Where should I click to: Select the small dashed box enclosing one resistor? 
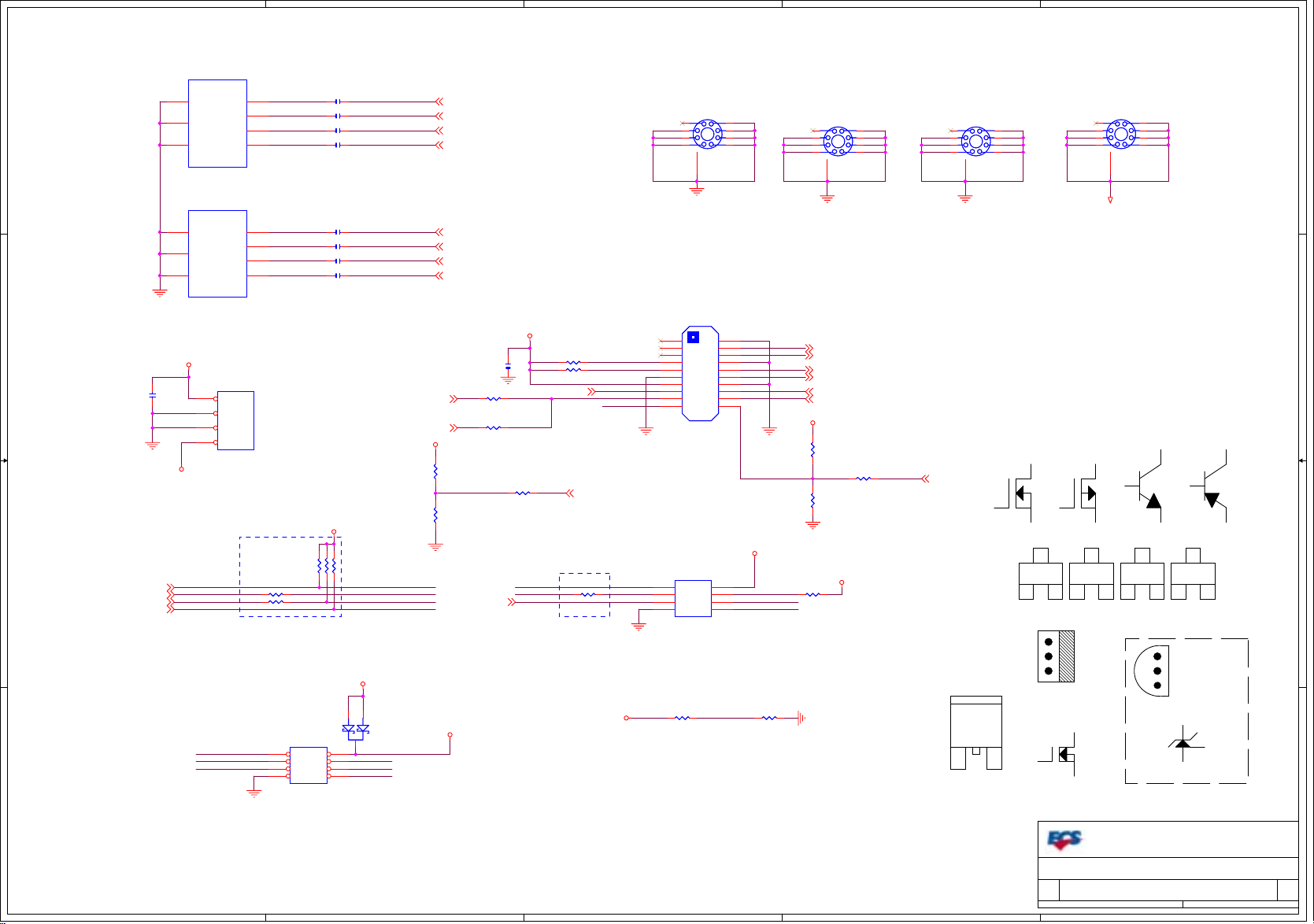584,595
